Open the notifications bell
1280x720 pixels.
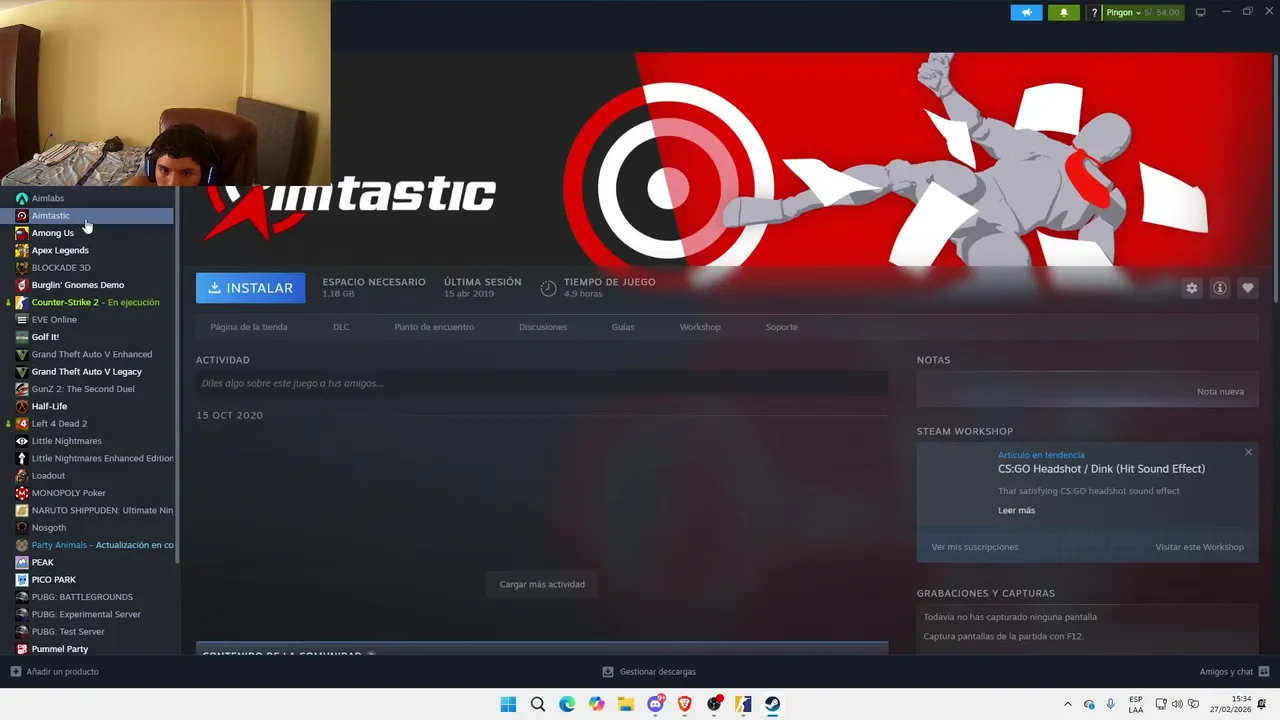(1063, 12)
